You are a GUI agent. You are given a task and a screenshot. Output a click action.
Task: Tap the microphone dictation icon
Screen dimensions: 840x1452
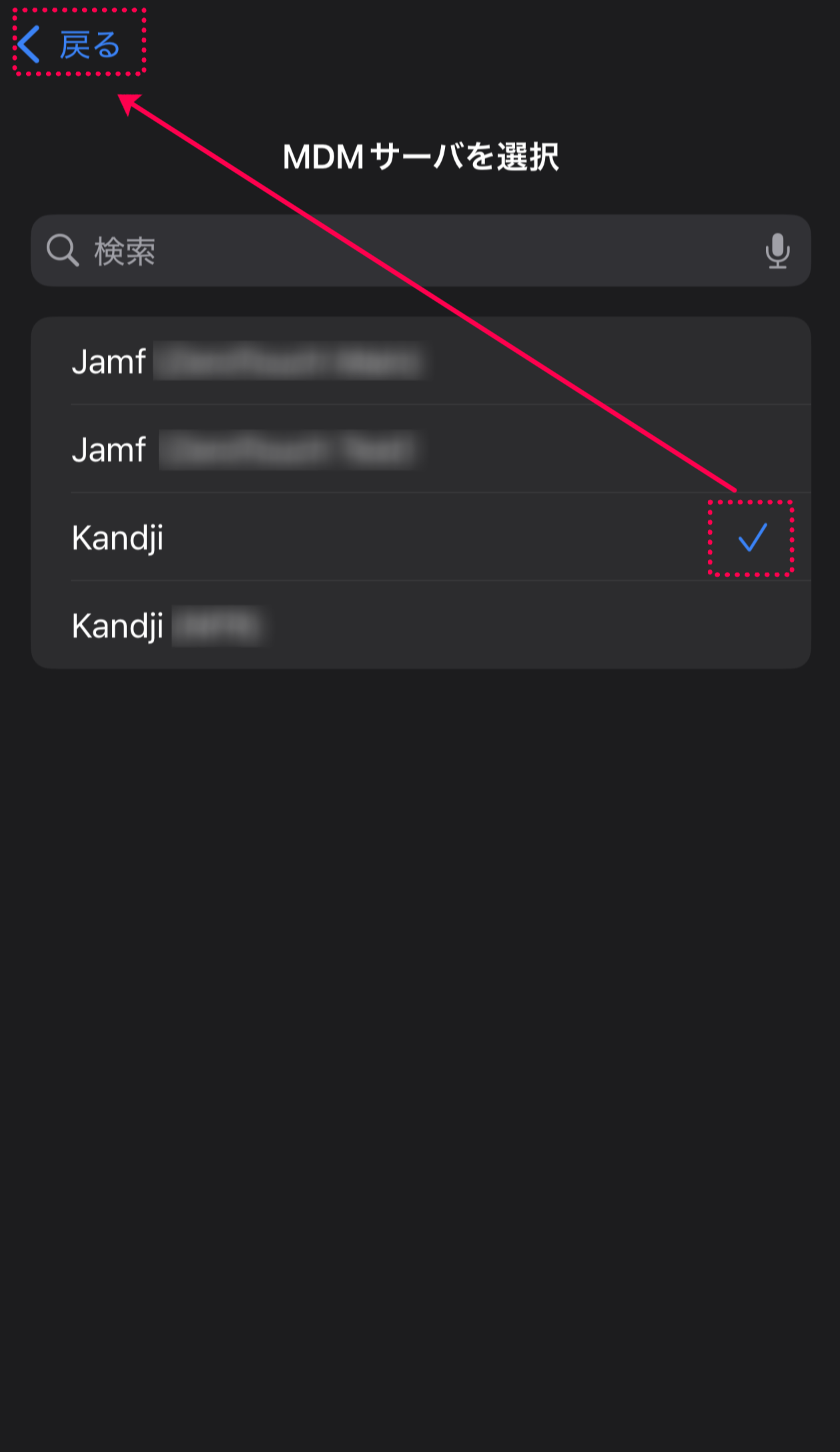(777, 251)
